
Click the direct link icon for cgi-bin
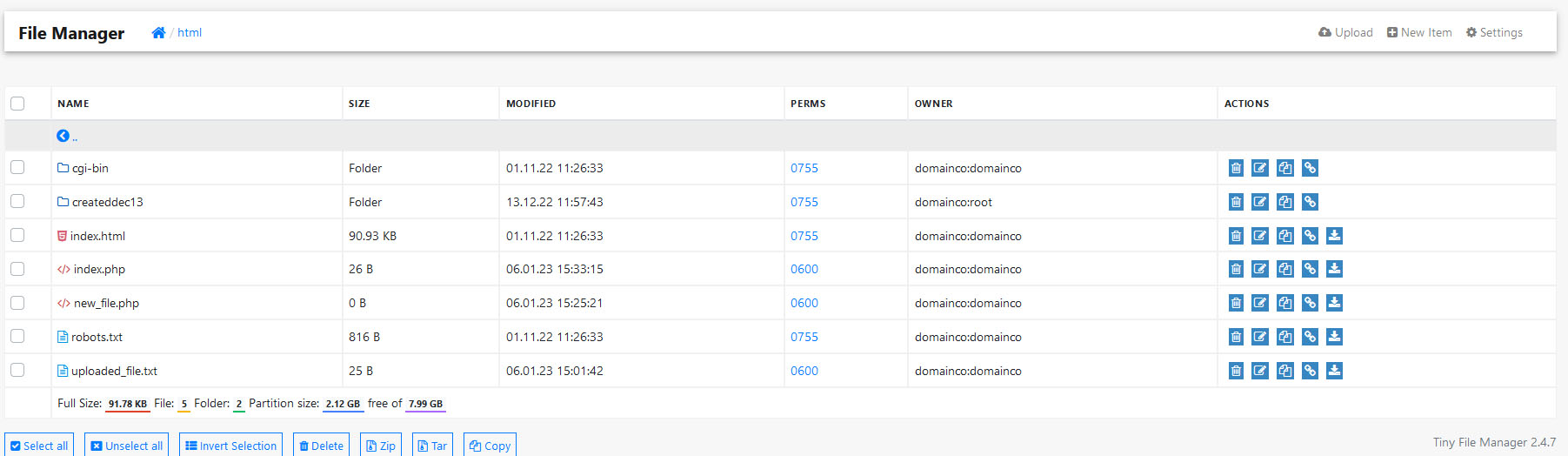1310,168
